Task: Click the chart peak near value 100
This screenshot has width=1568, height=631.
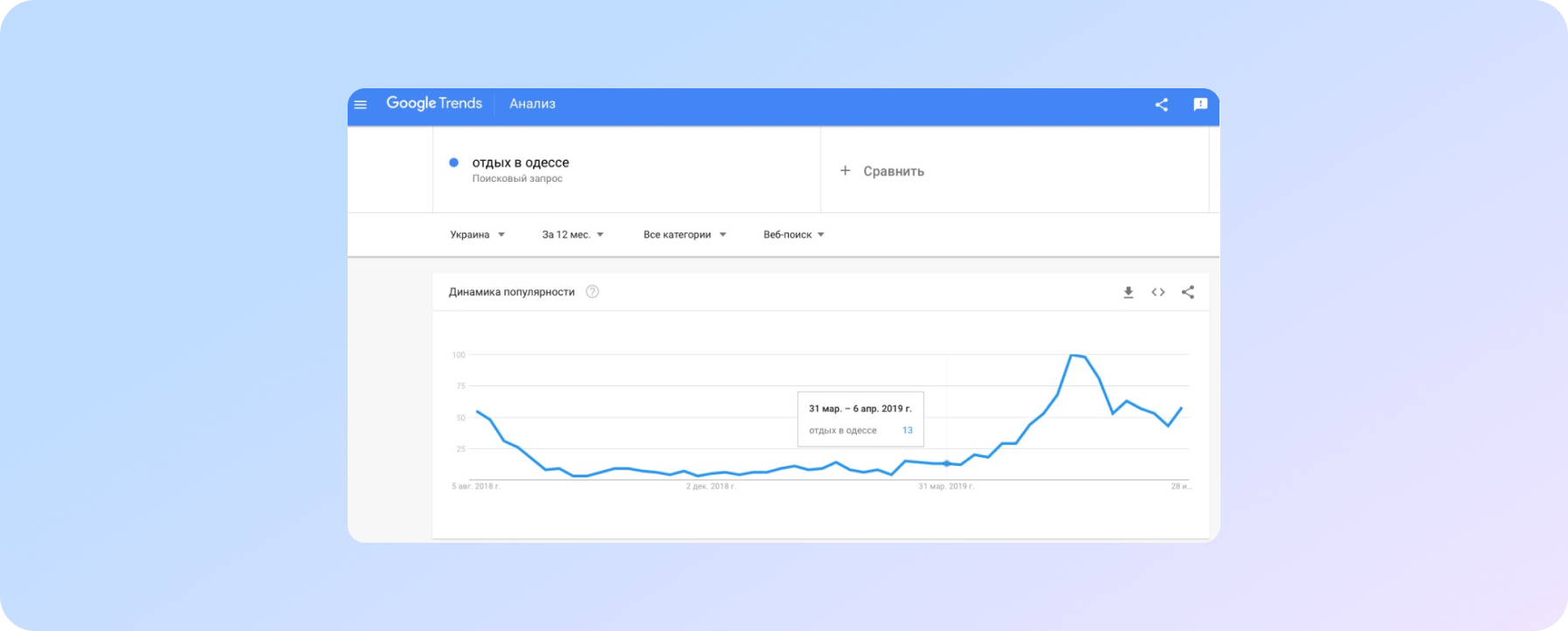Action: click(x=1073, y=355)
